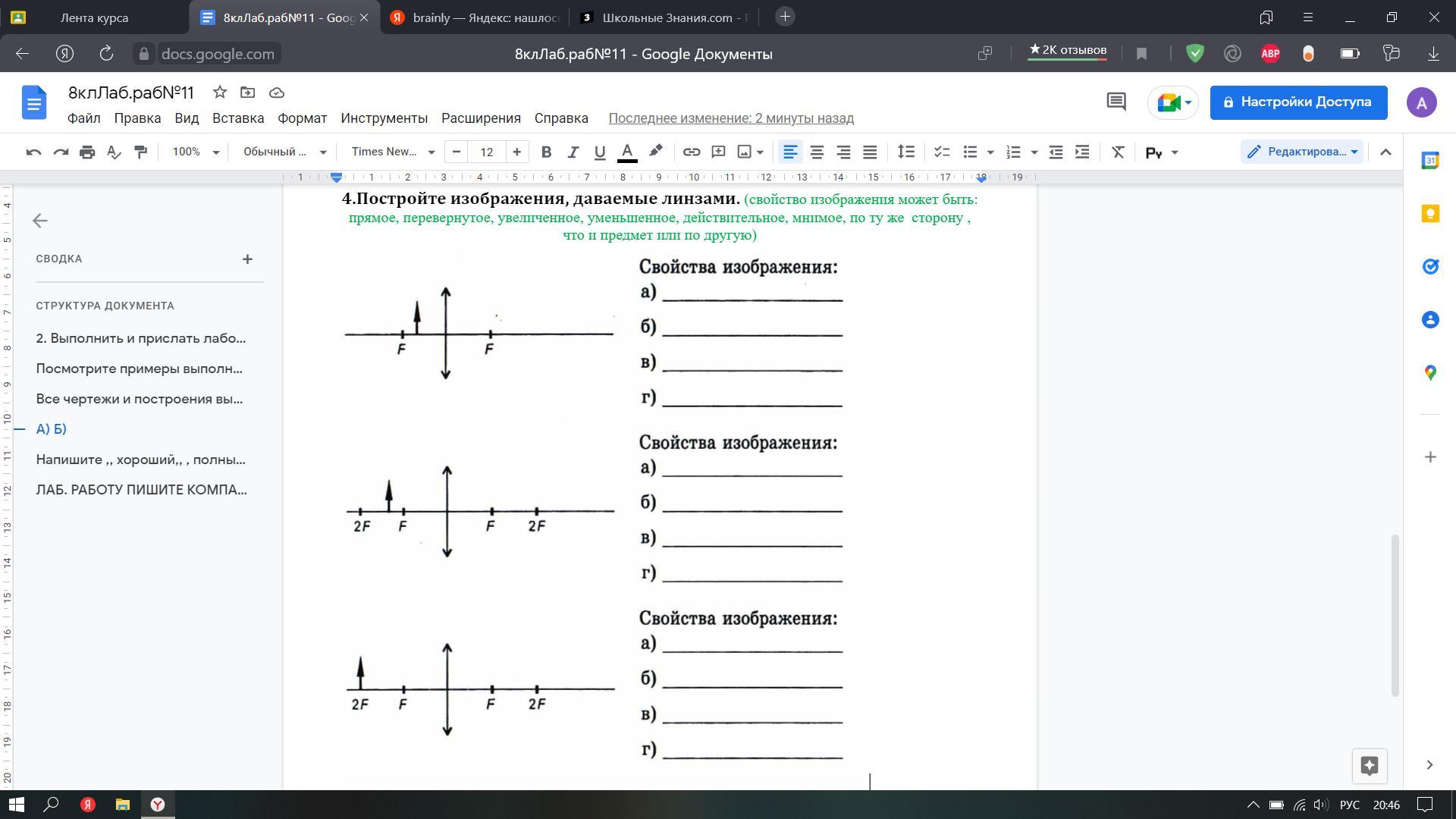The image size is (1456, 819).
Task: Open the Формат menu
Action: (x=302, y=118)
